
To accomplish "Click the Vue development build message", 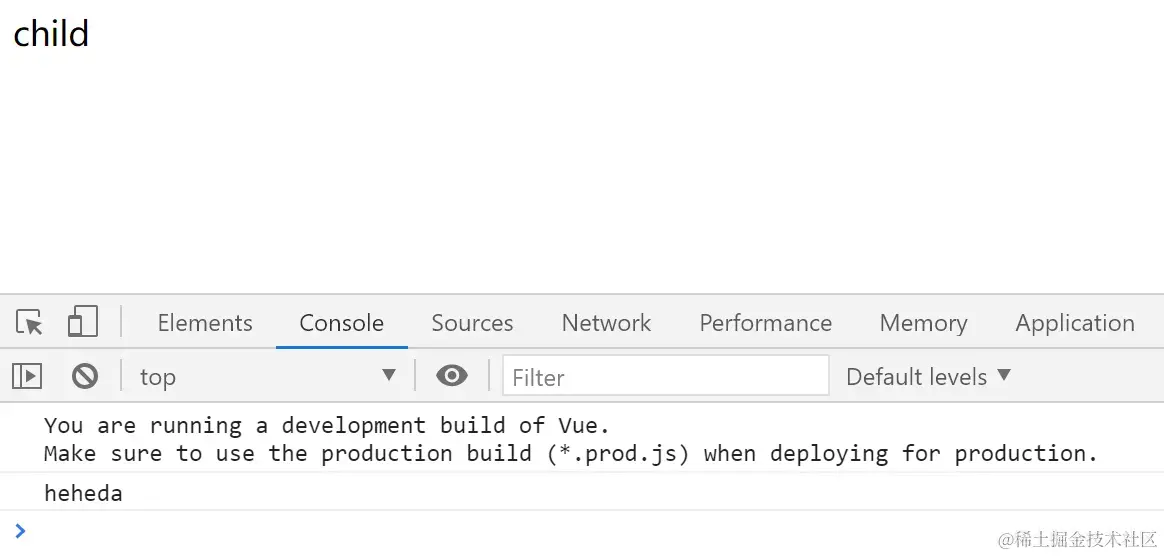I will [x=570, y=439].
